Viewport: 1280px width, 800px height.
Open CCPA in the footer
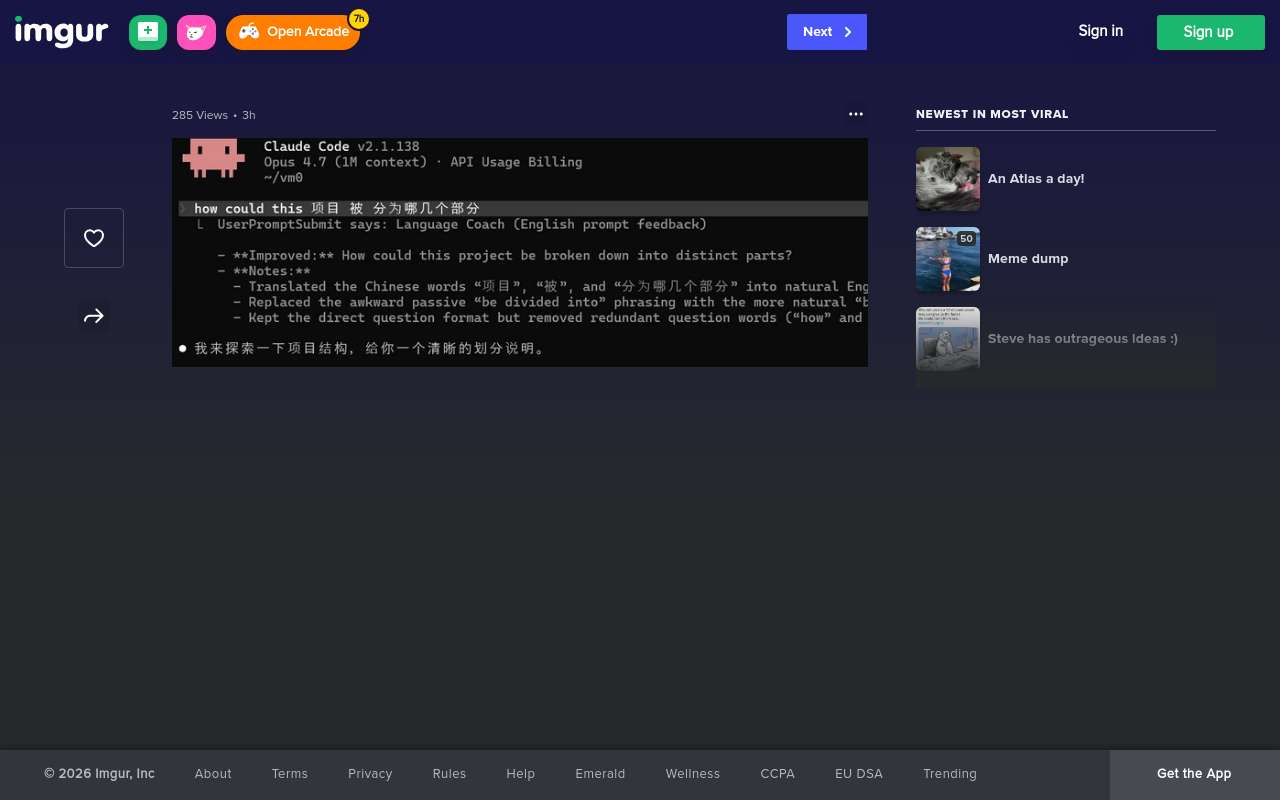[777, 774]
